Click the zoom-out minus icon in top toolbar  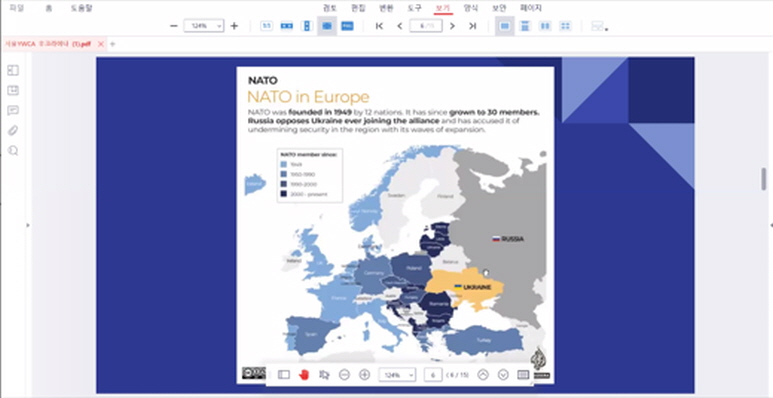pos(174,26)
